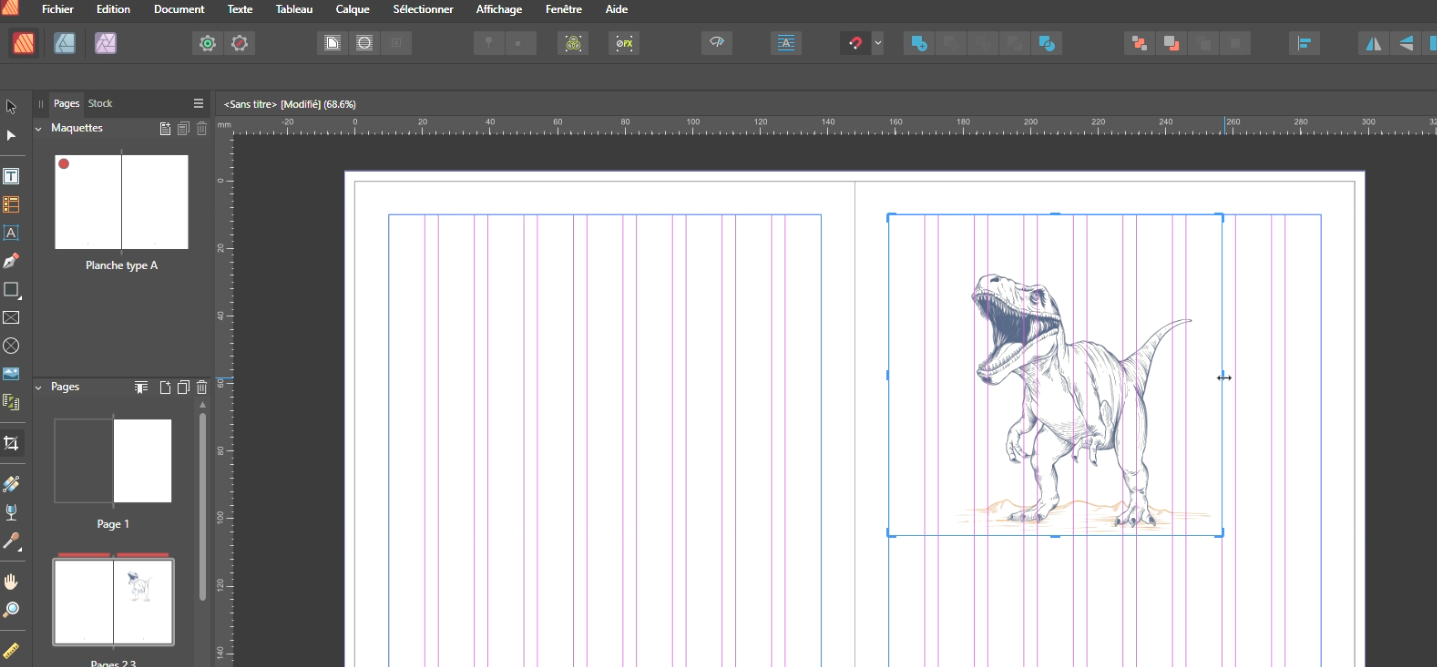
Task: Toggle baseline grid text icon
Action: coord(787,43)
